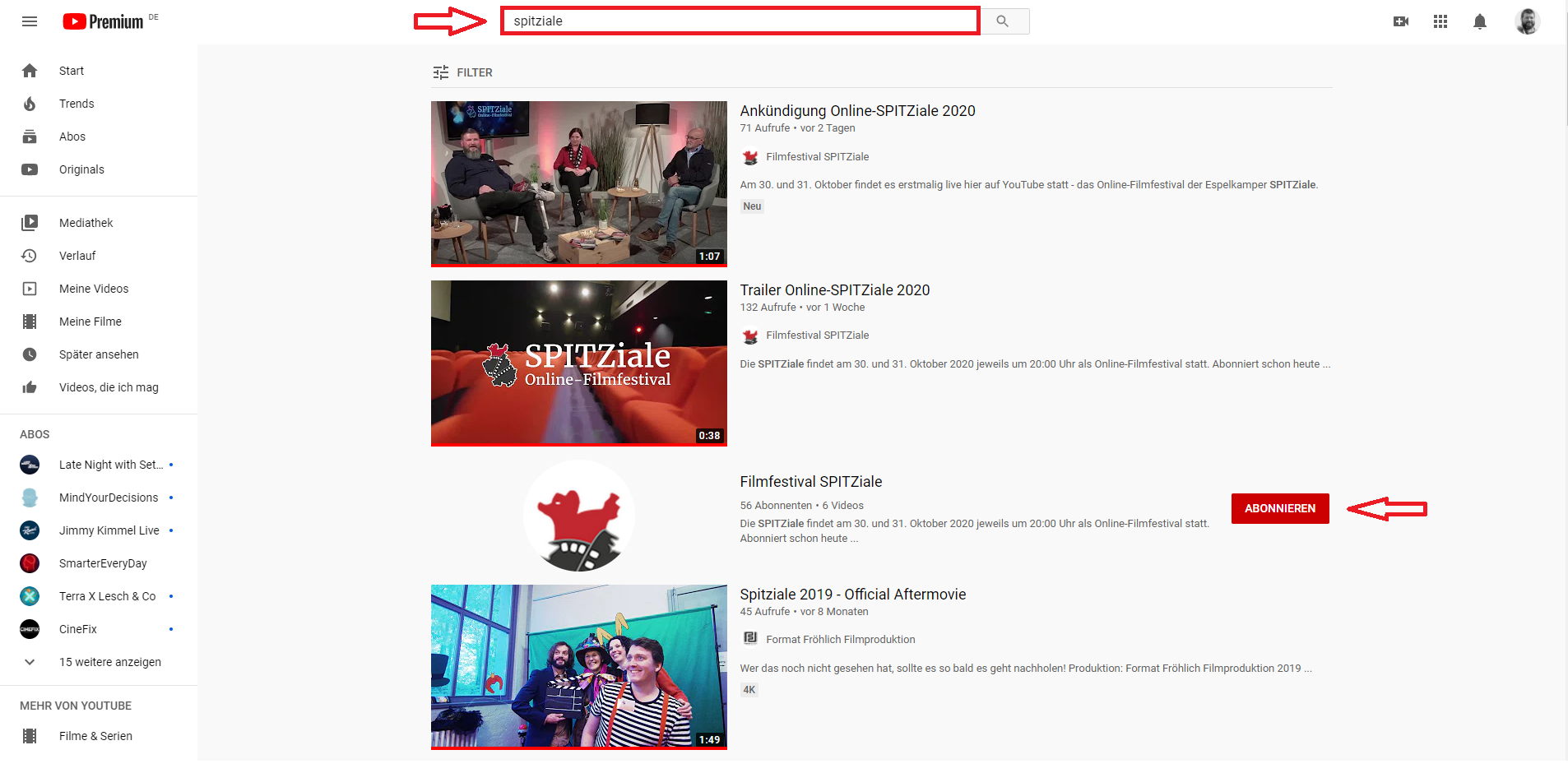1568x773 pixels.
Task: Open Trends in the sidebar
Action: [99, 104]
